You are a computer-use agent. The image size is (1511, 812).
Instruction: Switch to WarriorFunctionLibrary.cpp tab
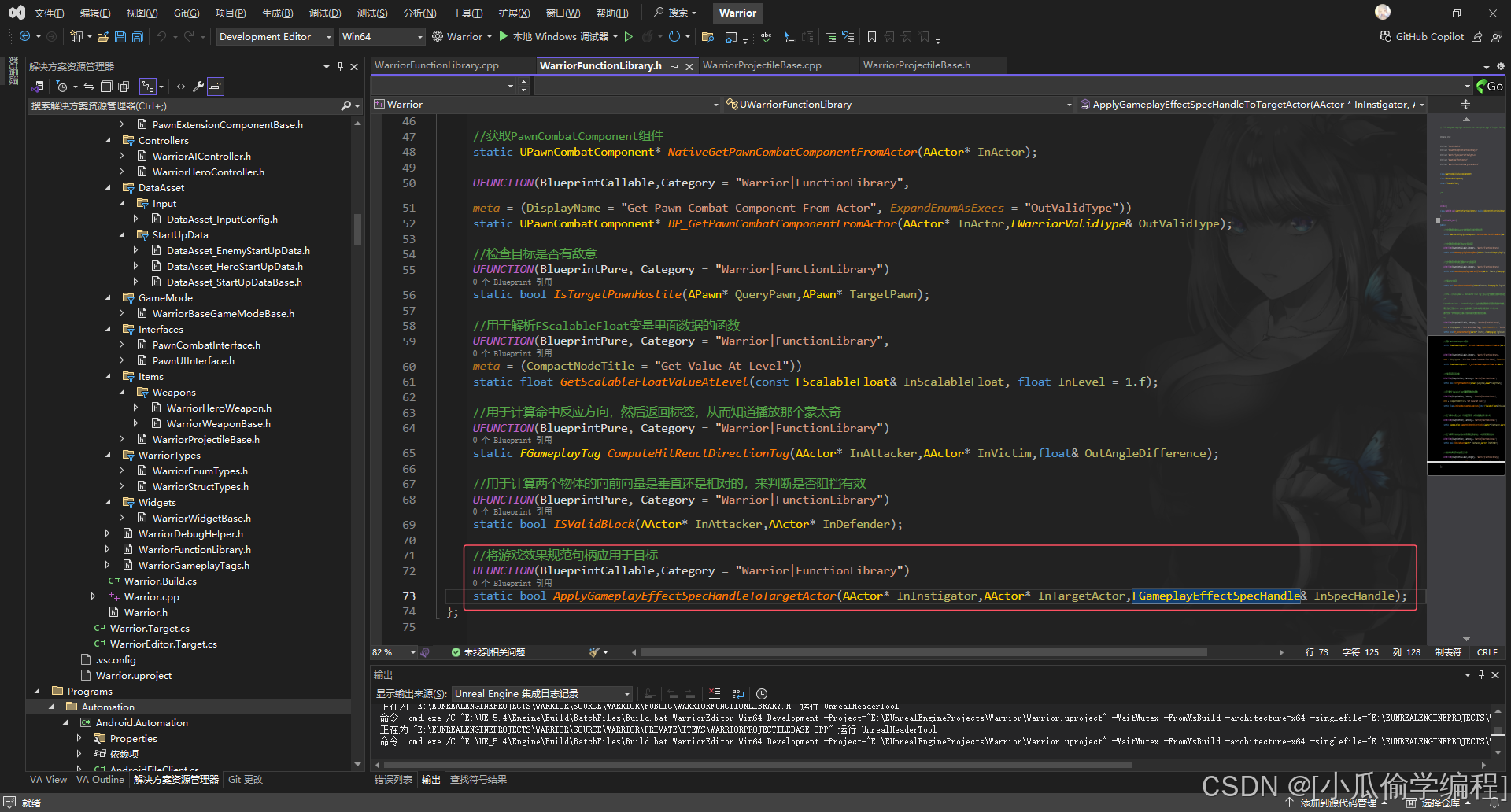(x=437, y=65)
